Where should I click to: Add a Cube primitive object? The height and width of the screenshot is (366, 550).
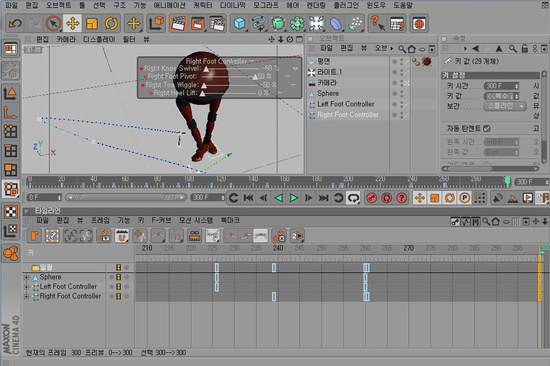pyautogui.click(x=239, y=24)
